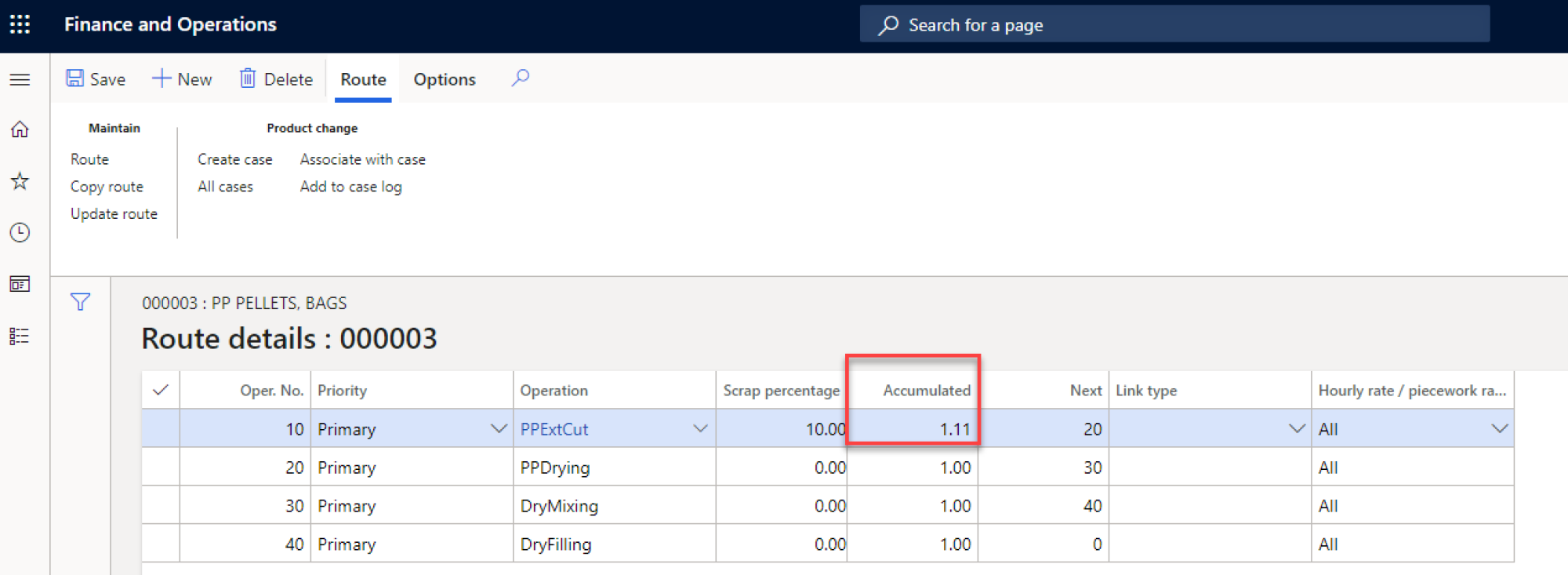Click the Oper. No. column header
1568x575 pixels.
point(245,390)
